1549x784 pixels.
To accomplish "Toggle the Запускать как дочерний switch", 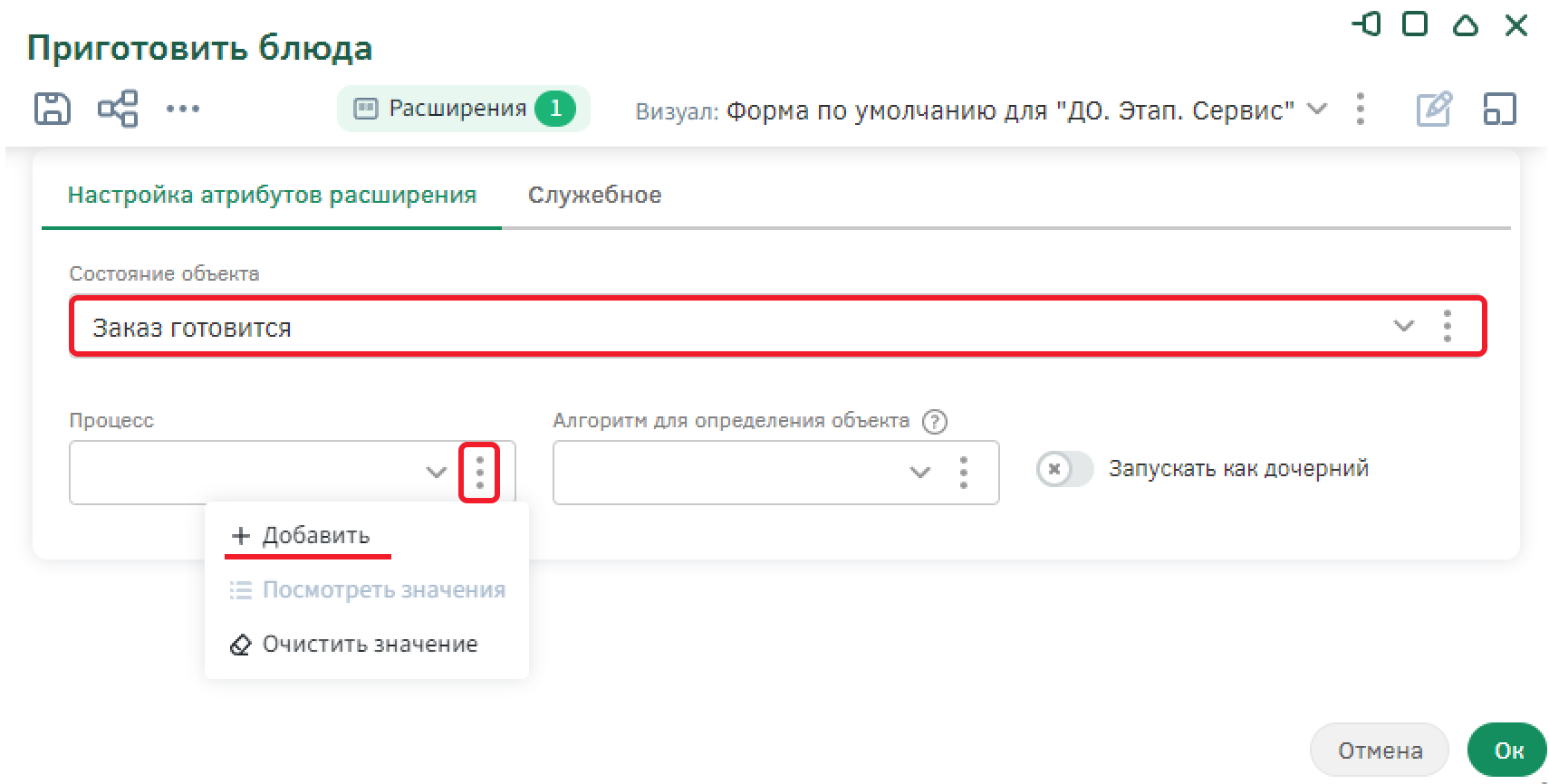I will pos(1064,469).
